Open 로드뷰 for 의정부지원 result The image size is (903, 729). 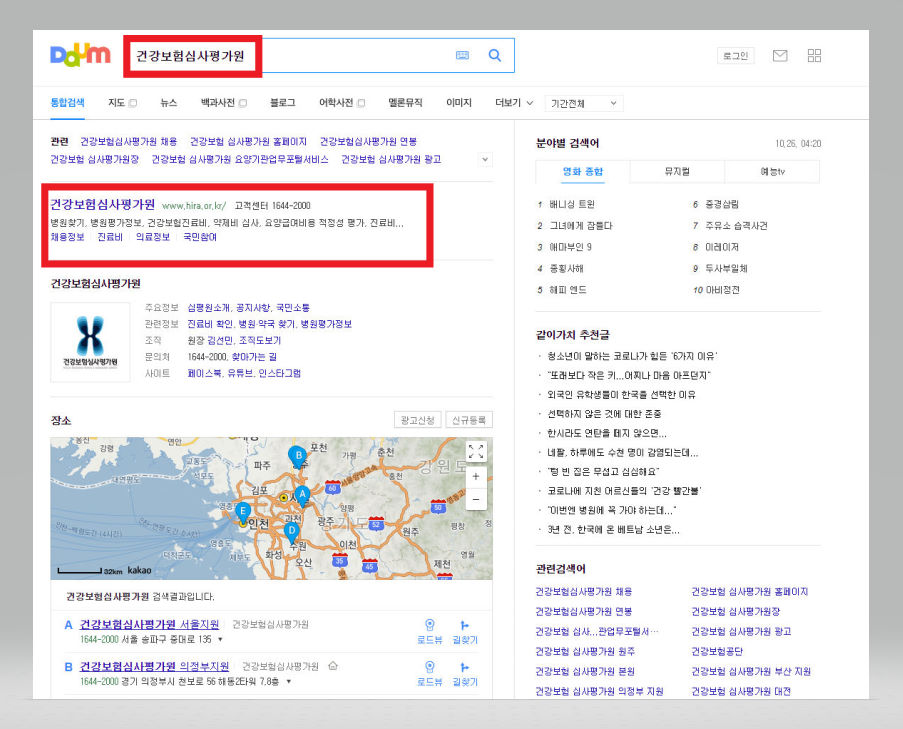430,674
